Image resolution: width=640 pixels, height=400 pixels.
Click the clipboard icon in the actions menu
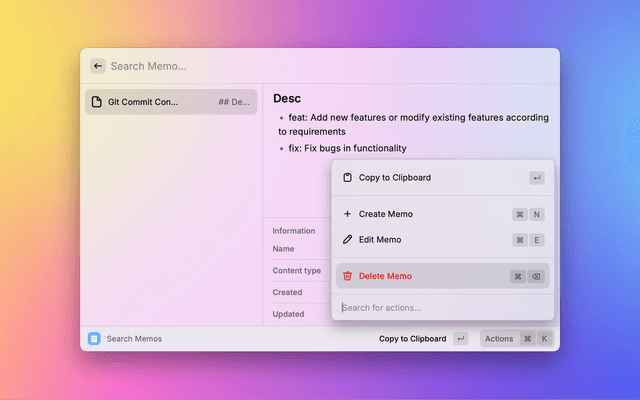point(347,178)
